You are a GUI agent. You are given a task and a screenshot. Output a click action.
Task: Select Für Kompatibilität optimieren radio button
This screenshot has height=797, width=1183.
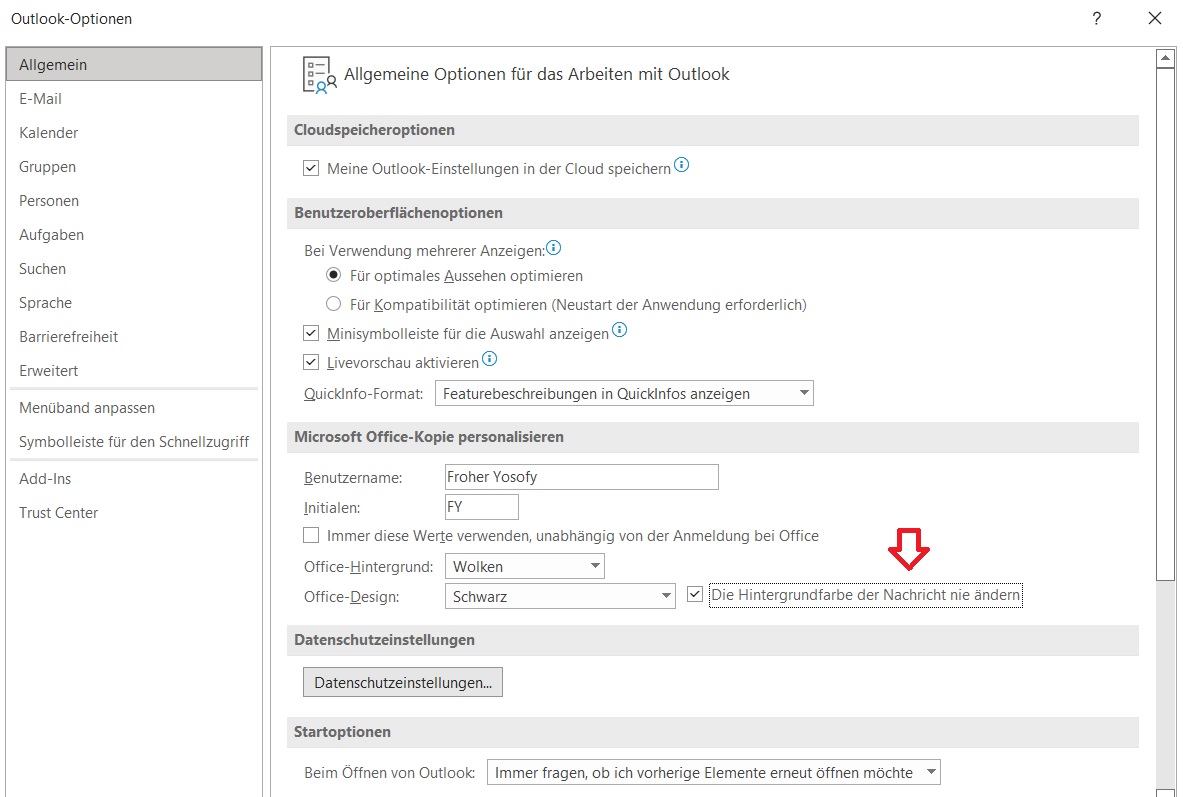coord(333,304)
